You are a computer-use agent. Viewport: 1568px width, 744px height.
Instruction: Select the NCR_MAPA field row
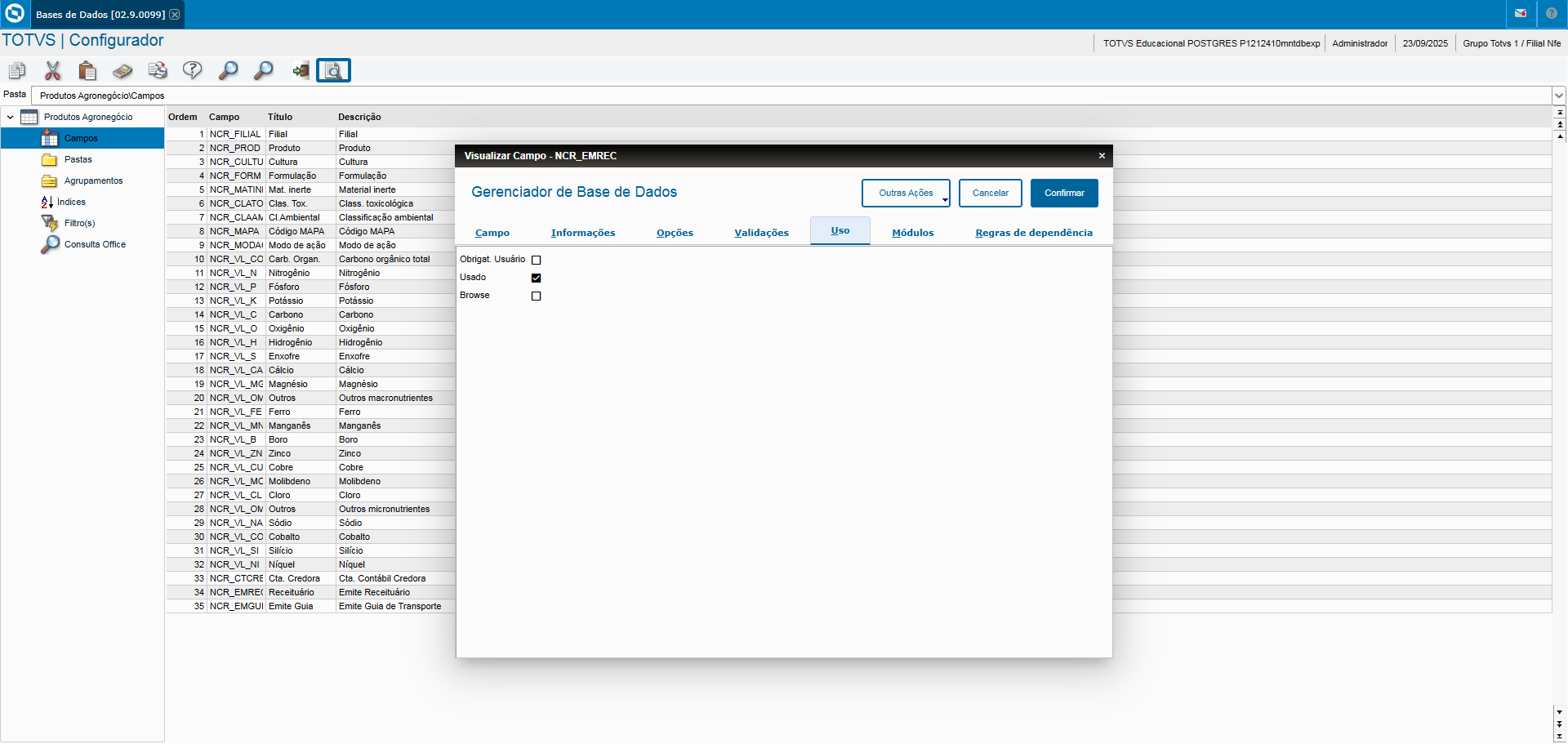pyautogui.click(x=310, y=231)
